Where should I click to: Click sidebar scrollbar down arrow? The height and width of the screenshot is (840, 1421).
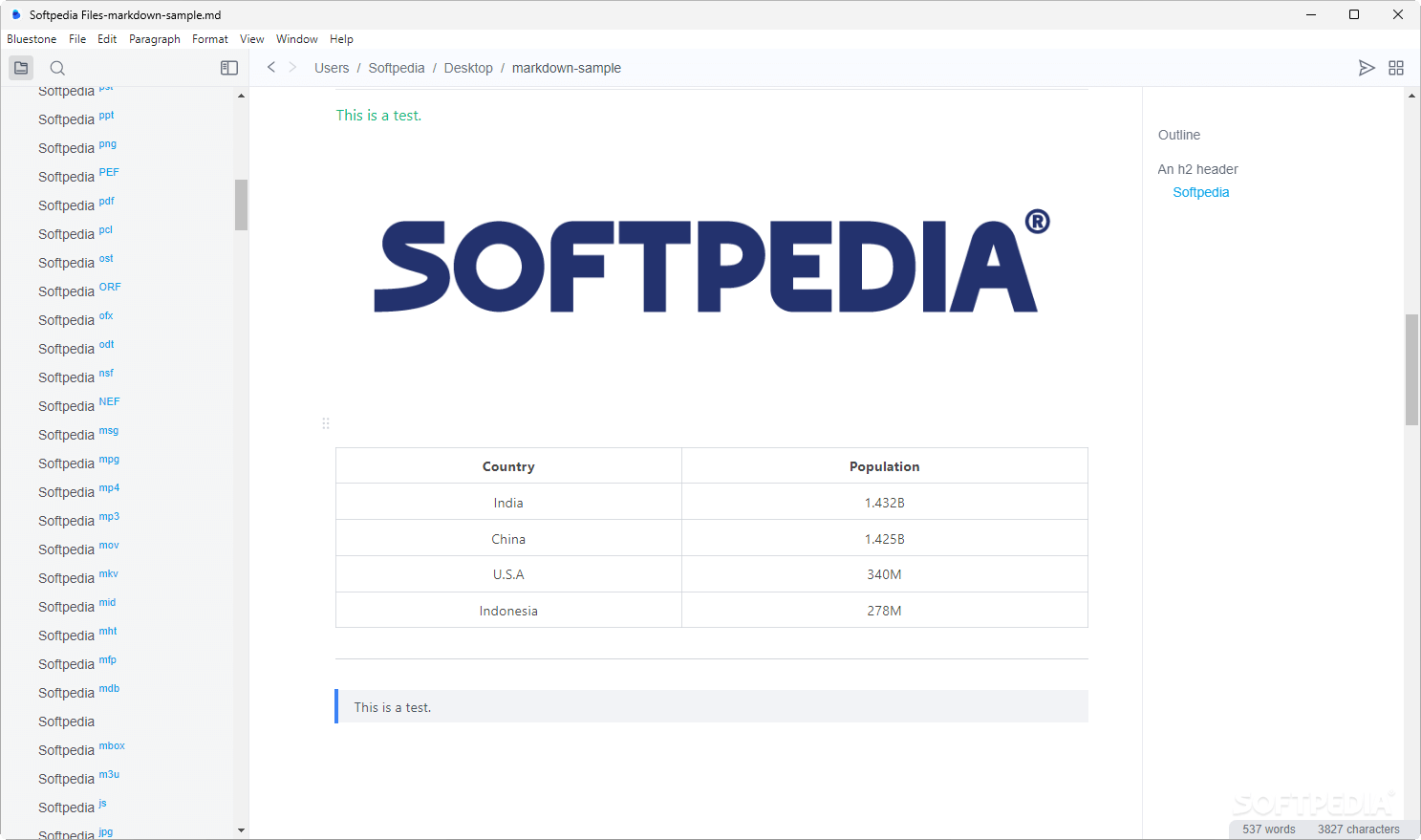pyautogui.click(x=241, y=830)
